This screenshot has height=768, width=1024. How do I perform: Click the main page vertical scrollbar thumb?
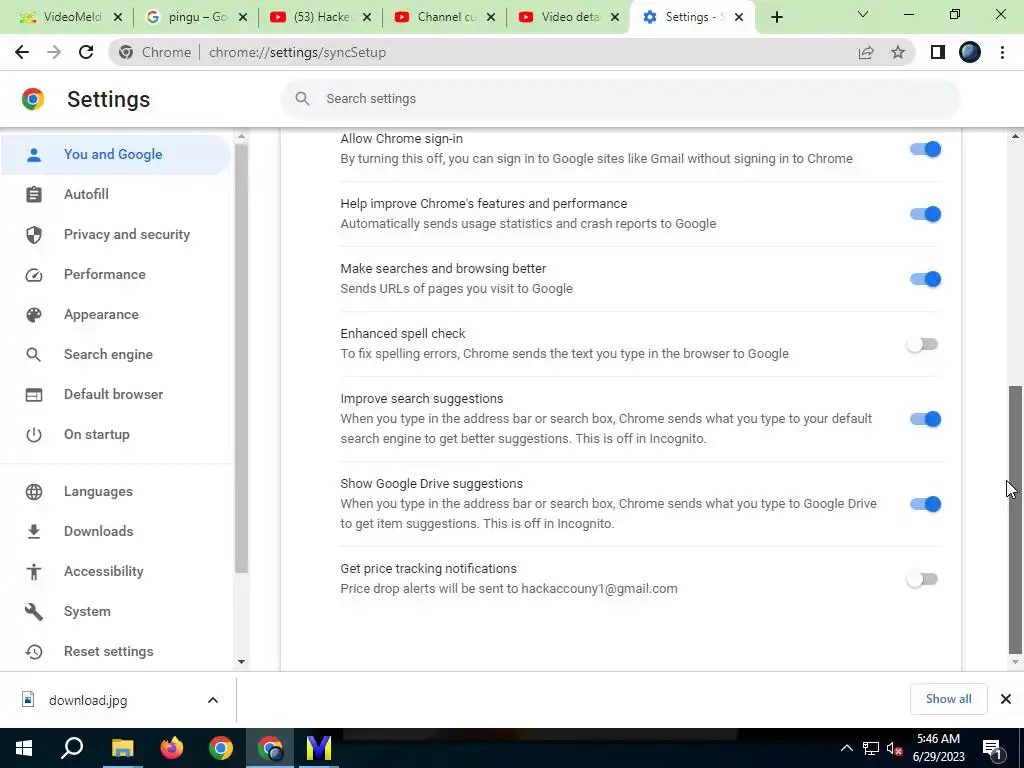point(1015,519)
